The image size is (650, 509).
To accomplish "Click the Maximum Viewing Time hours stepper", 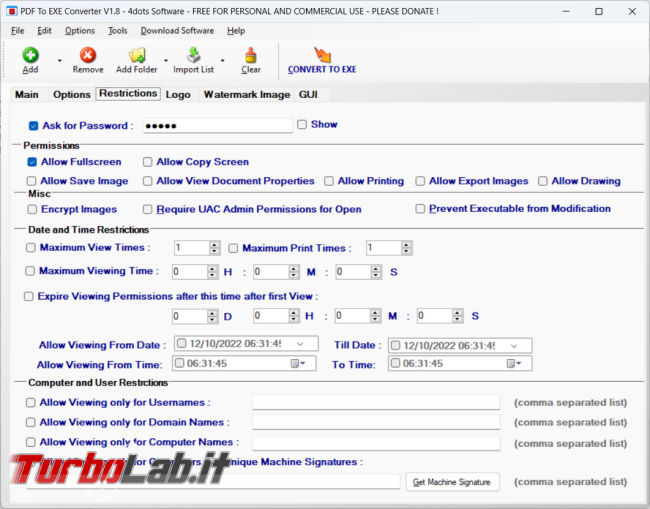I will tap(212, 272).
